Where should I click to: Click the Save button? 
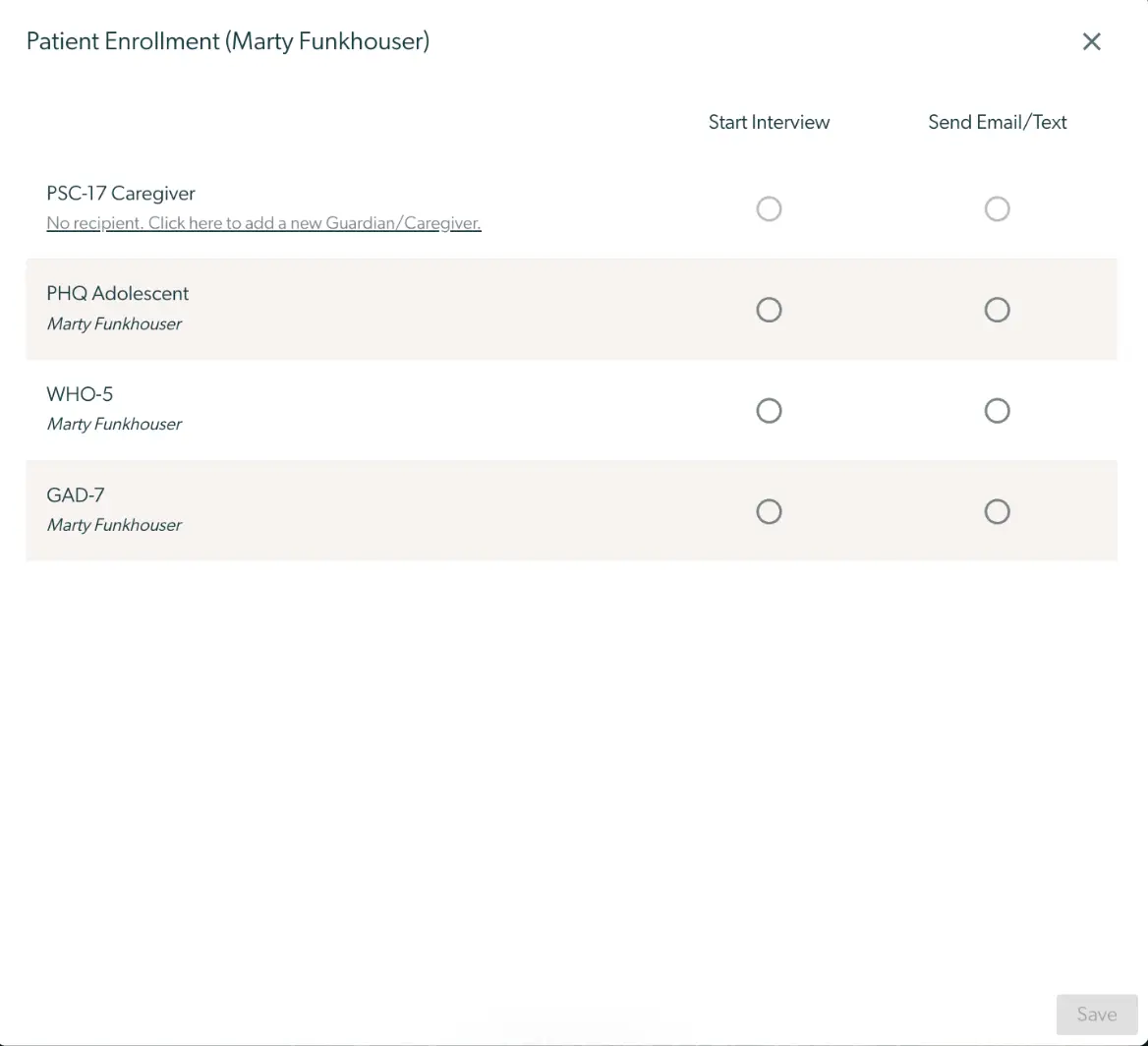(1097, 1014)
